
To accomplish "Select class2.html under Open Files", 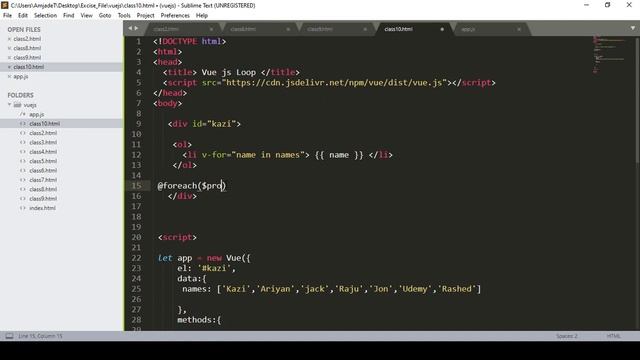I will pyautogui.click(x=27, y=39).
